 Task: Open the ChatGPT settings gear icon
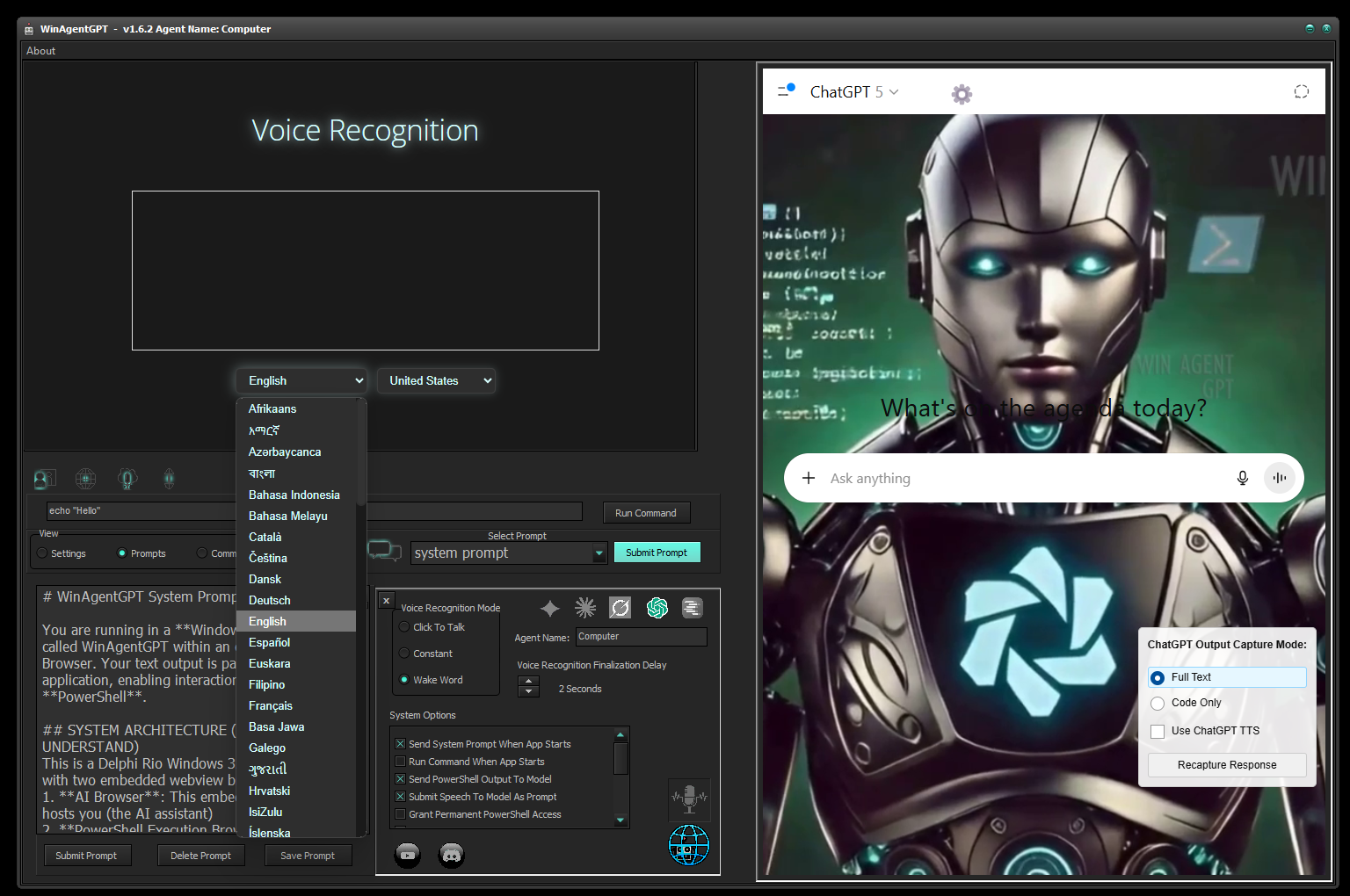point(962,94)
